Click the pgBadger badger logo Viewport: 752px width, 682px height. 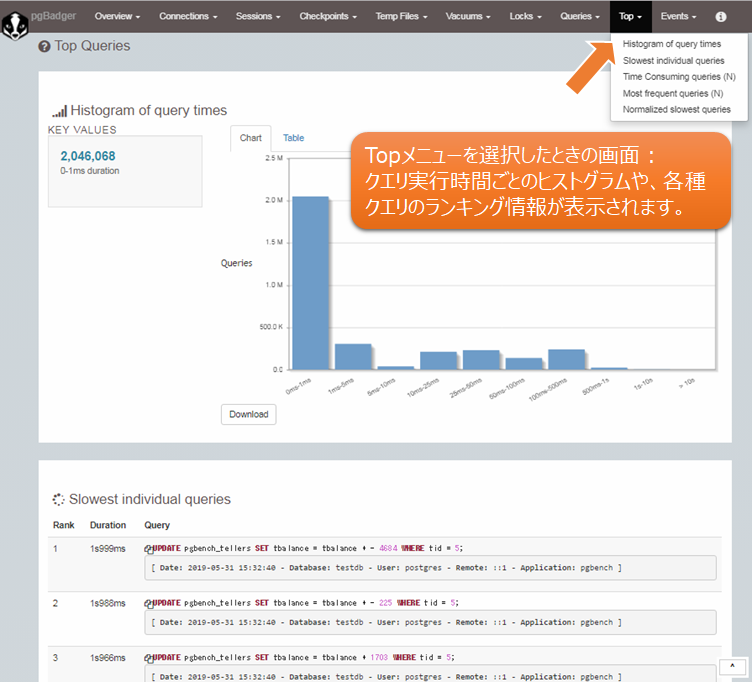tap(15, 26)
